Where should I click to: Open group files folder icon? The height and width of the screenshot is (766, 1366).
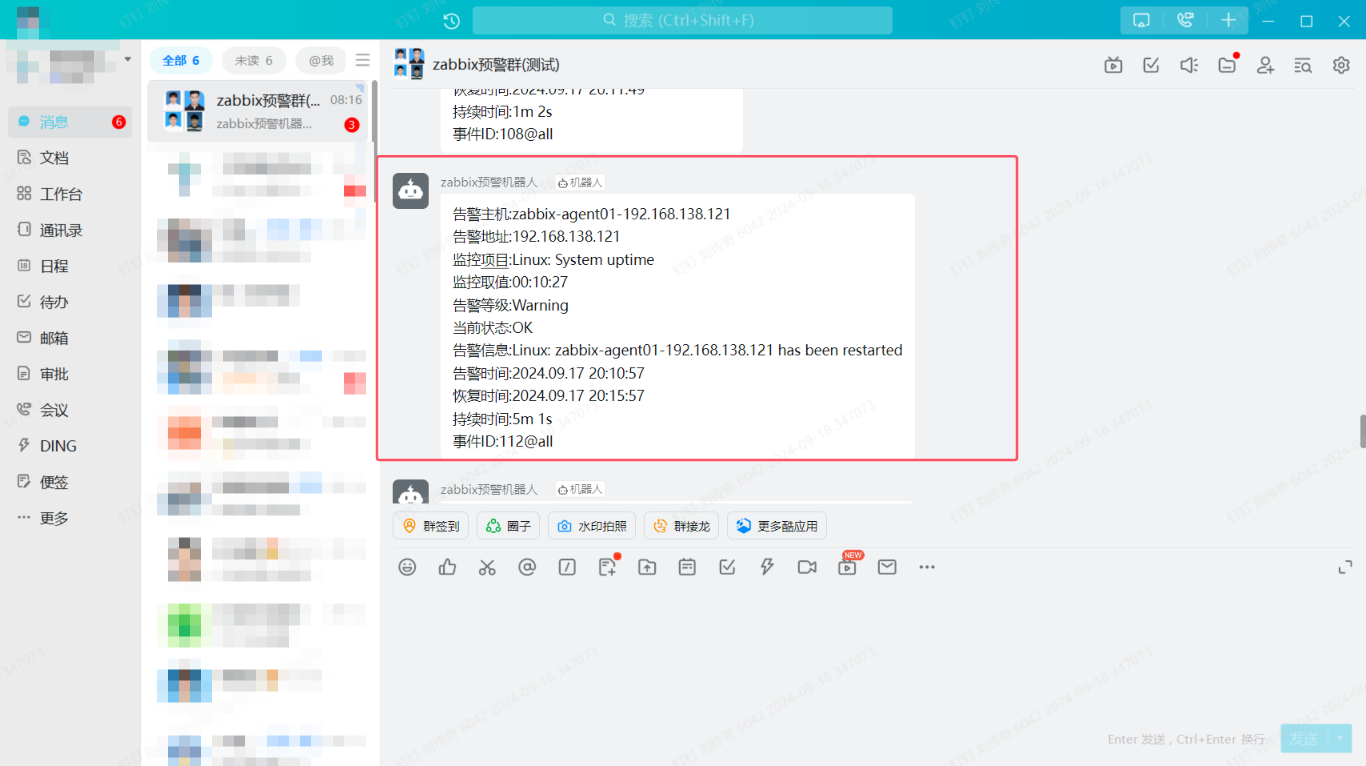pos(1227,65)
